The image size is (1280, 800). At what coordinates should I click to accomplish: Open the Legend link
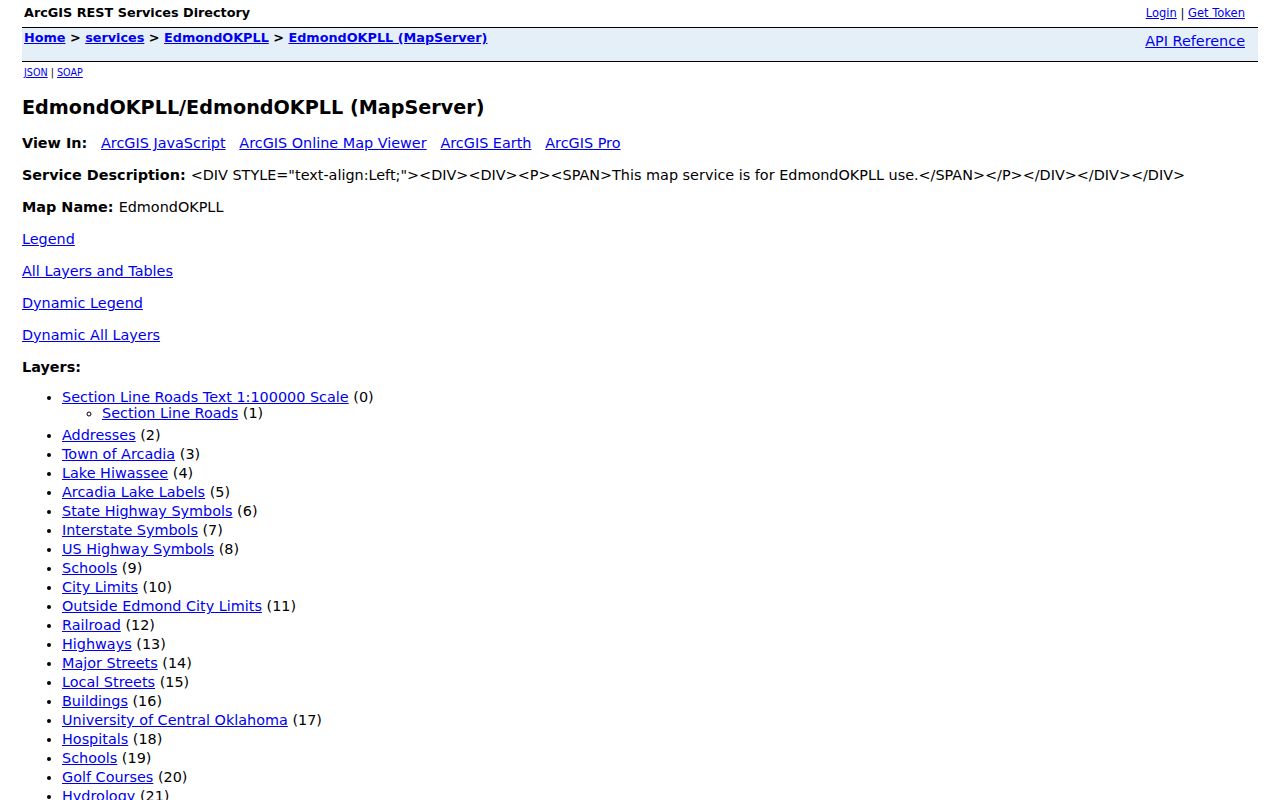coord(48,239)
